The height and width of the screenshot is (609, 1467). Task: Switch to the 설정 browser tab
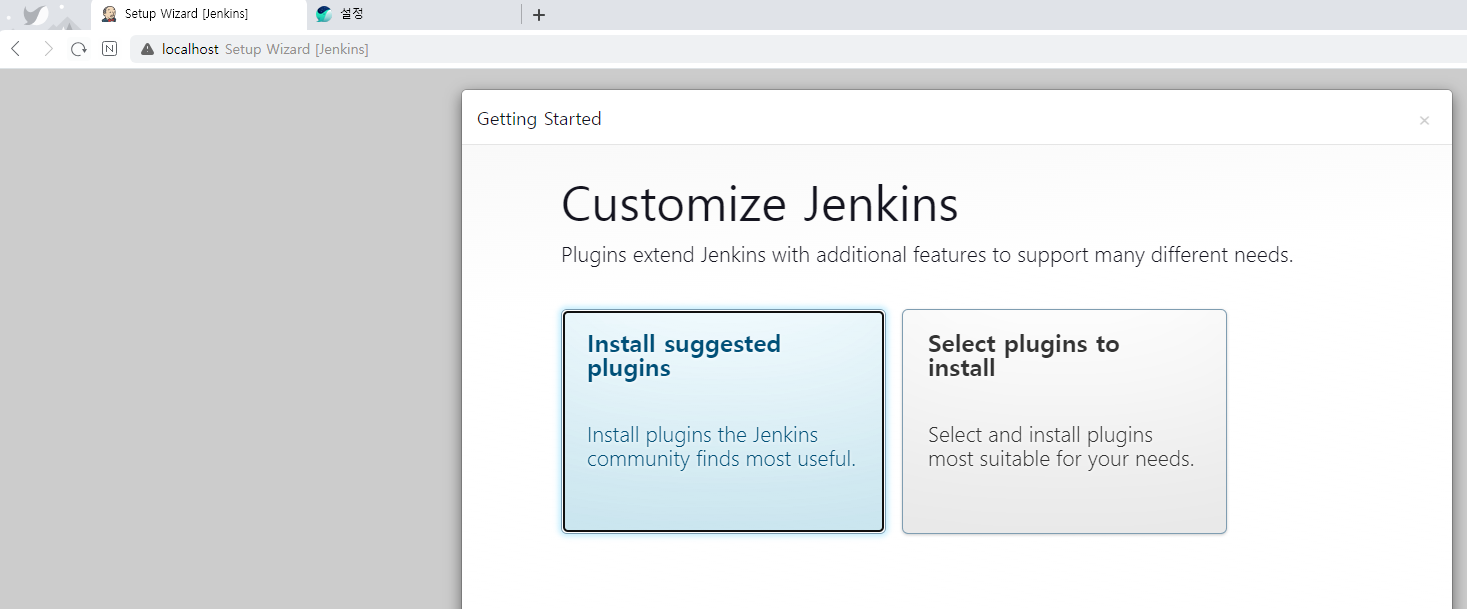click(414, 14)
